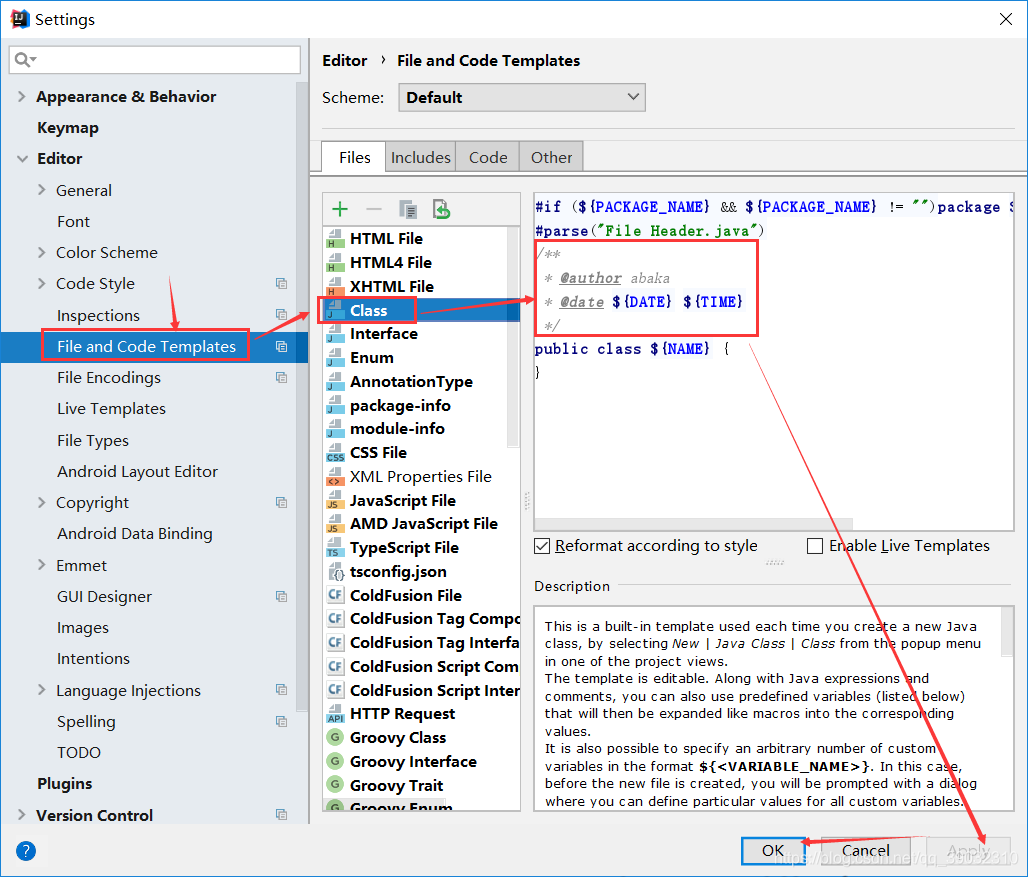Expand the Color Scheme node
1028x877 pixels.
click(42, 252)
